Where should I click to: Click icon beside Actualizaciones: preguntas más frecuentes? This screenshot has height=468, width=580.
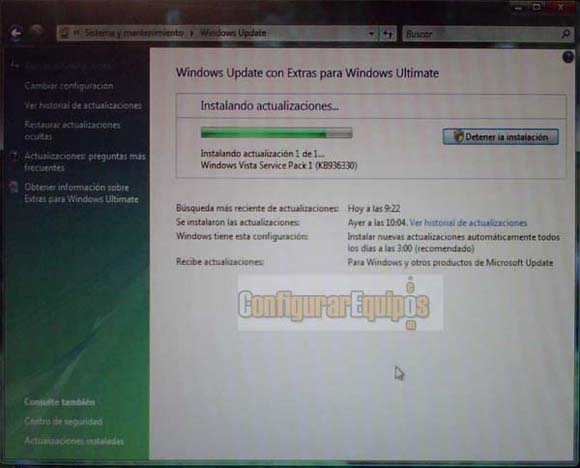pyautogui.click(x=14, y=156)
